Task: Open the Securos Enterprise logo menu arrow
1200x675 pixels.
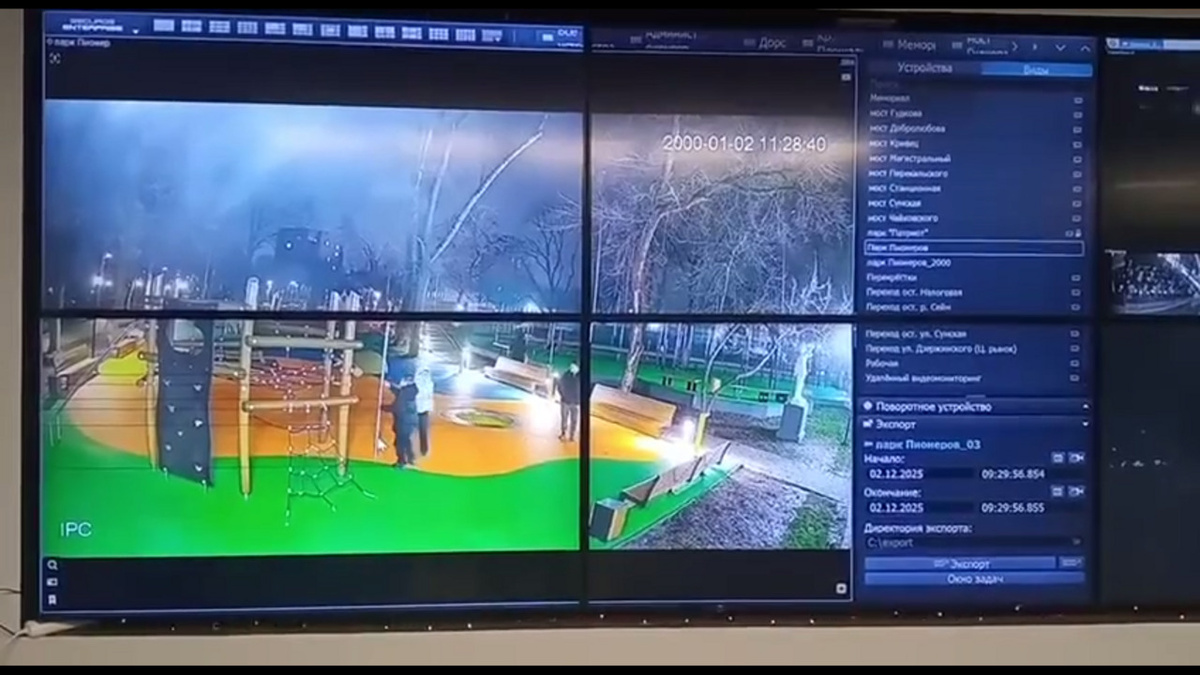Action: point(135,32)
